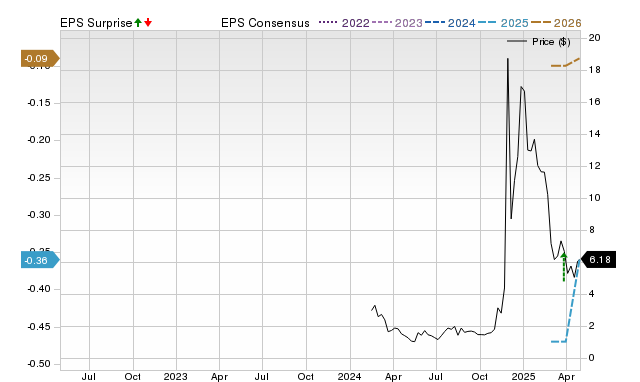The image size is (640, 382).
Task: Click the 0 price axis label
Action: point(591,358)
